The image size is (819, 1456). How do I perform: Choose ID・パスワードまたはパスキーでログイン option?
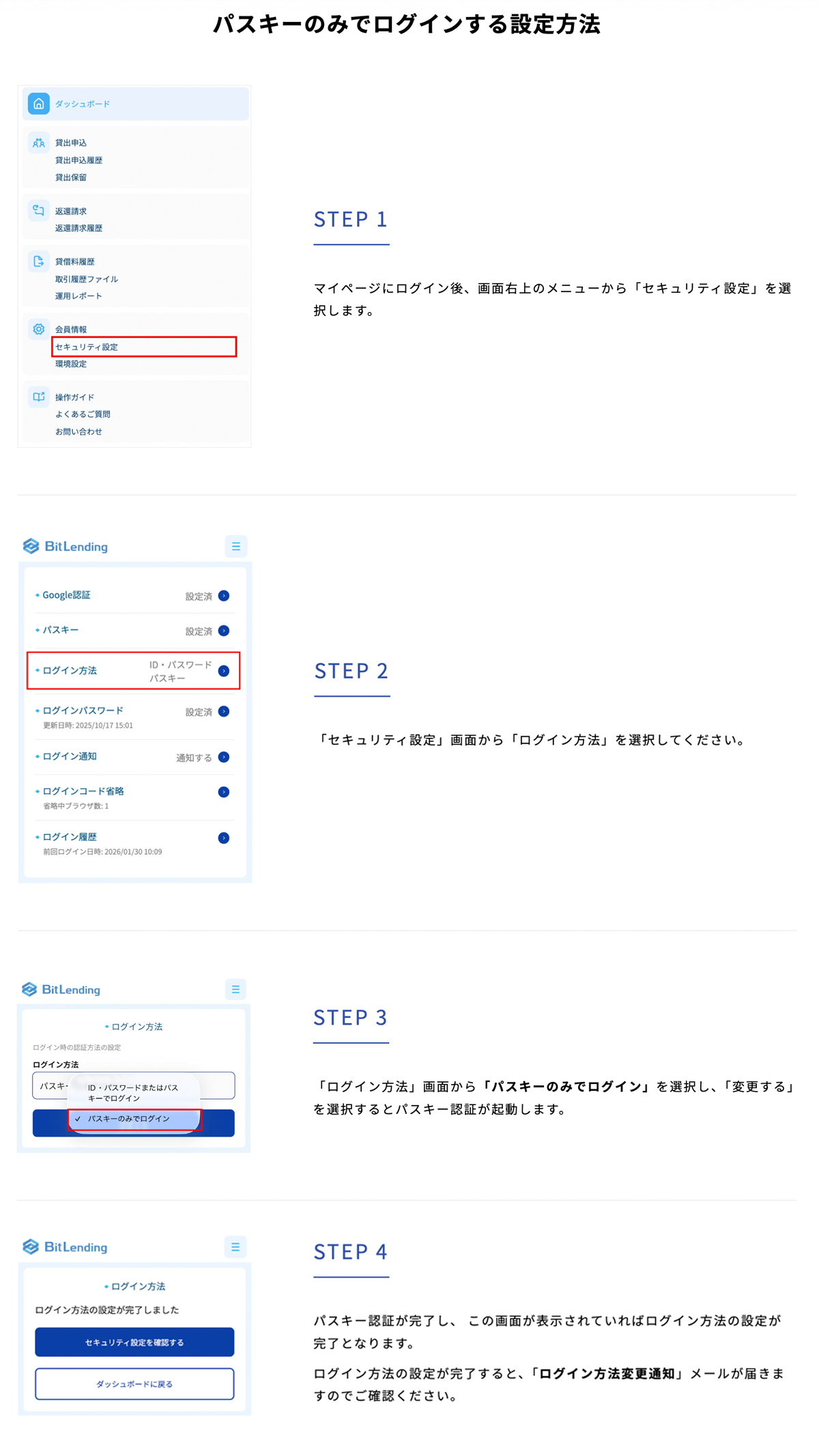pyautogui.click(x=133, y=1092)
